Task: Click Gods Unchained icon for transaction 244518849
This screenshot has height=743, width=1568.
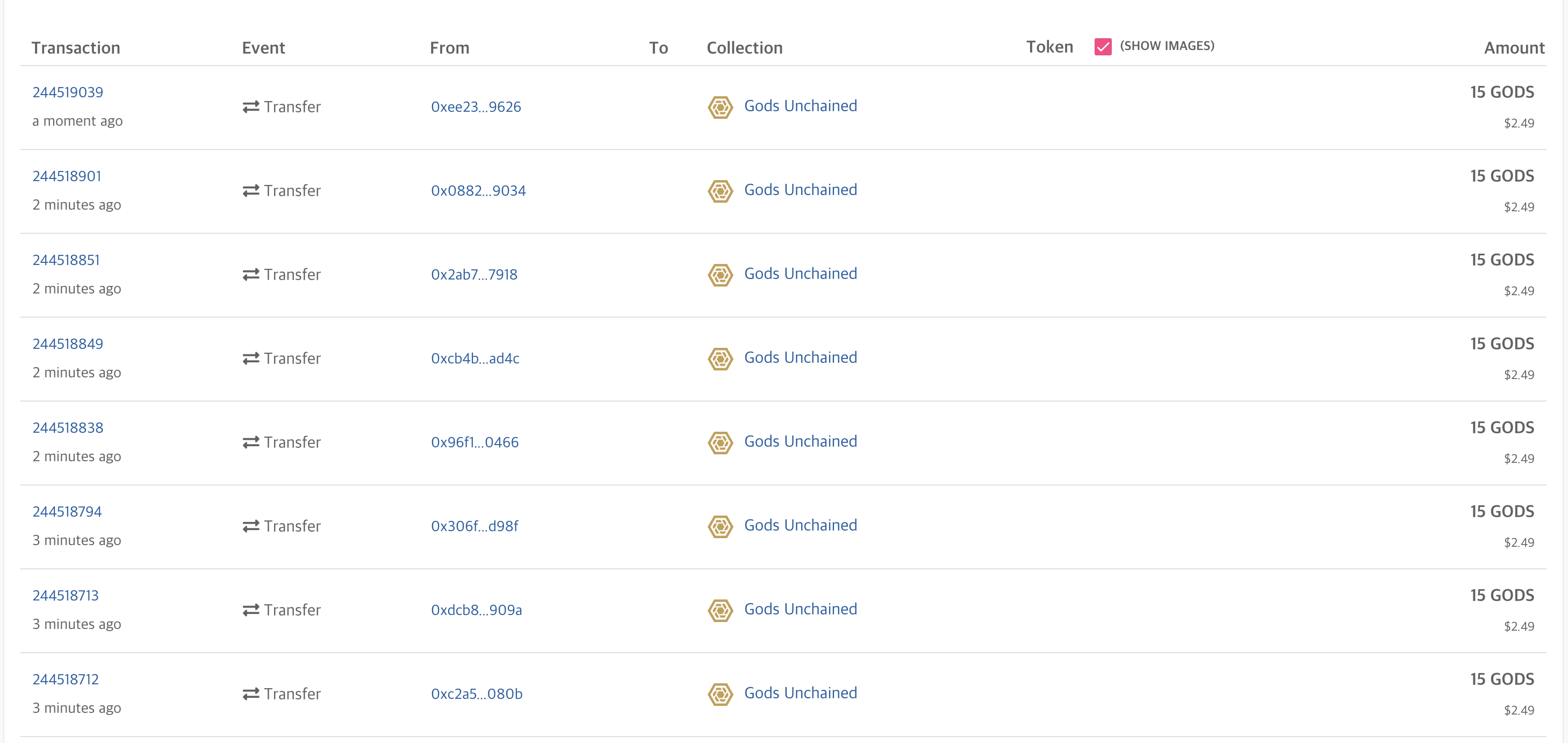Action: 720,359
